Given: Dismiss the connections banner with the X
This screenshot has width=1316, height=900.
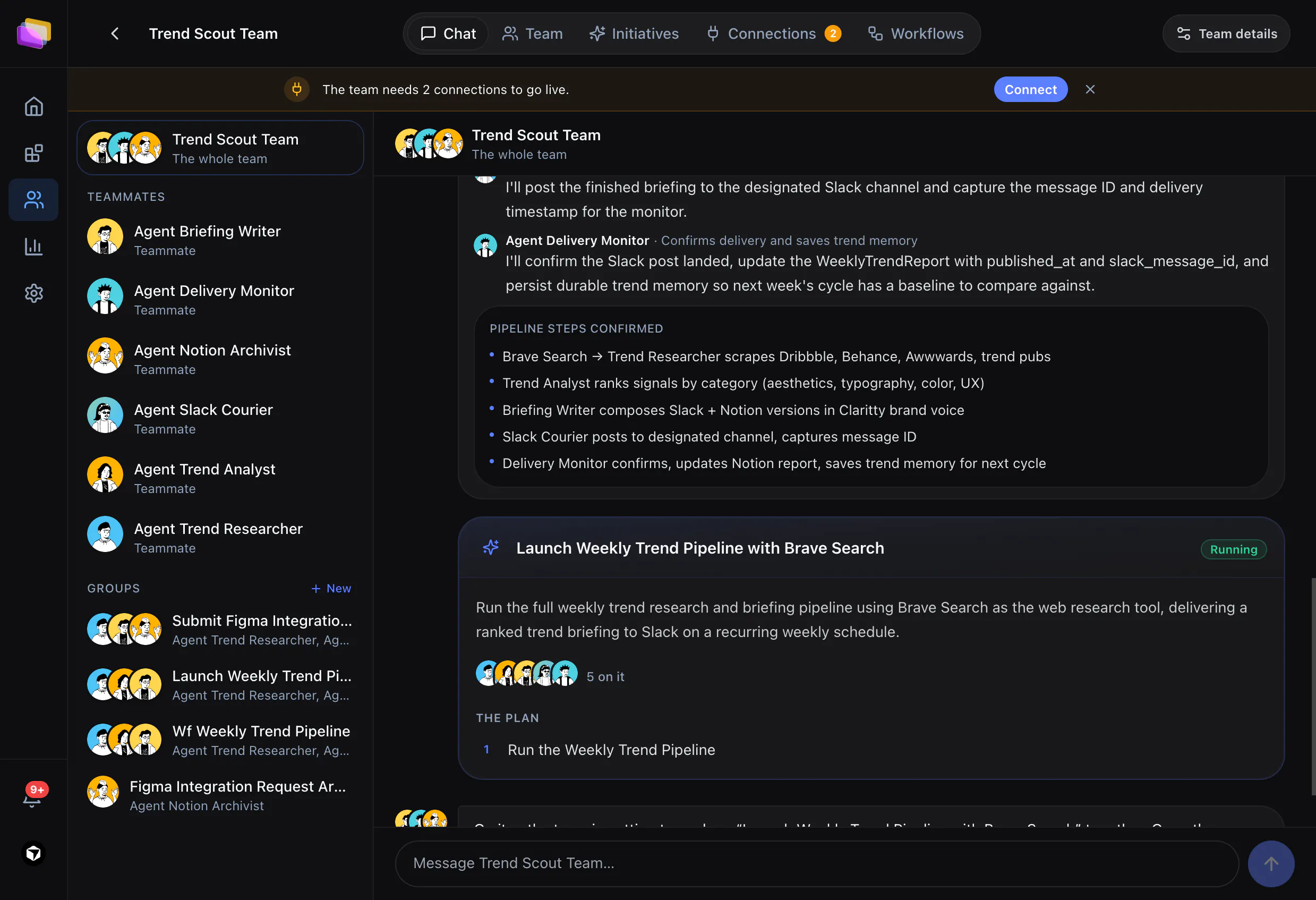Looking at the screenshot, I should (x=1090, y=89).
